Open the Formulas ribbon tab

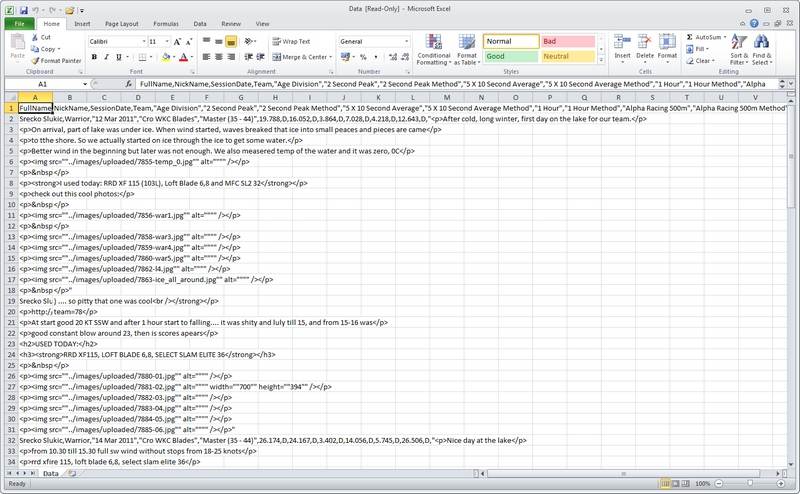[x=166, y=22]
